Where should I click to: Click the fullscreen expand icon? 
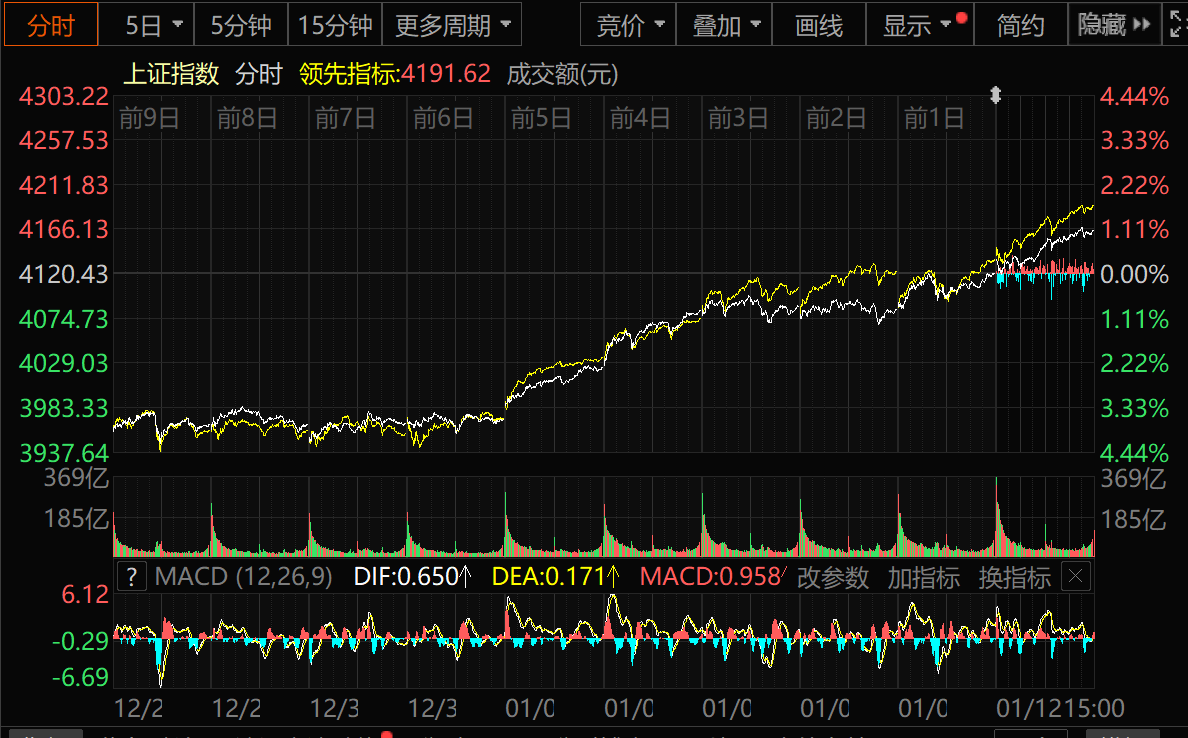coord(1176,25)
